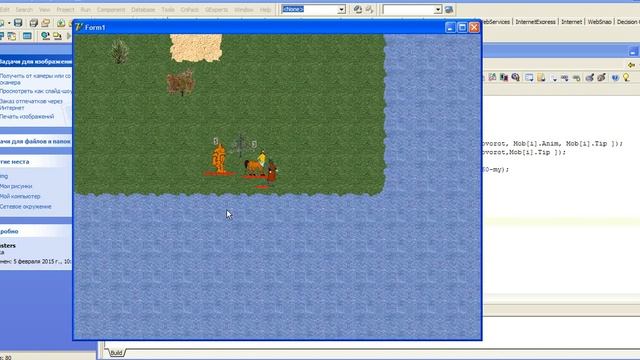This screenshot has width=640, height=360.
Task: Open the Component menu
Action: pos(111,9)
